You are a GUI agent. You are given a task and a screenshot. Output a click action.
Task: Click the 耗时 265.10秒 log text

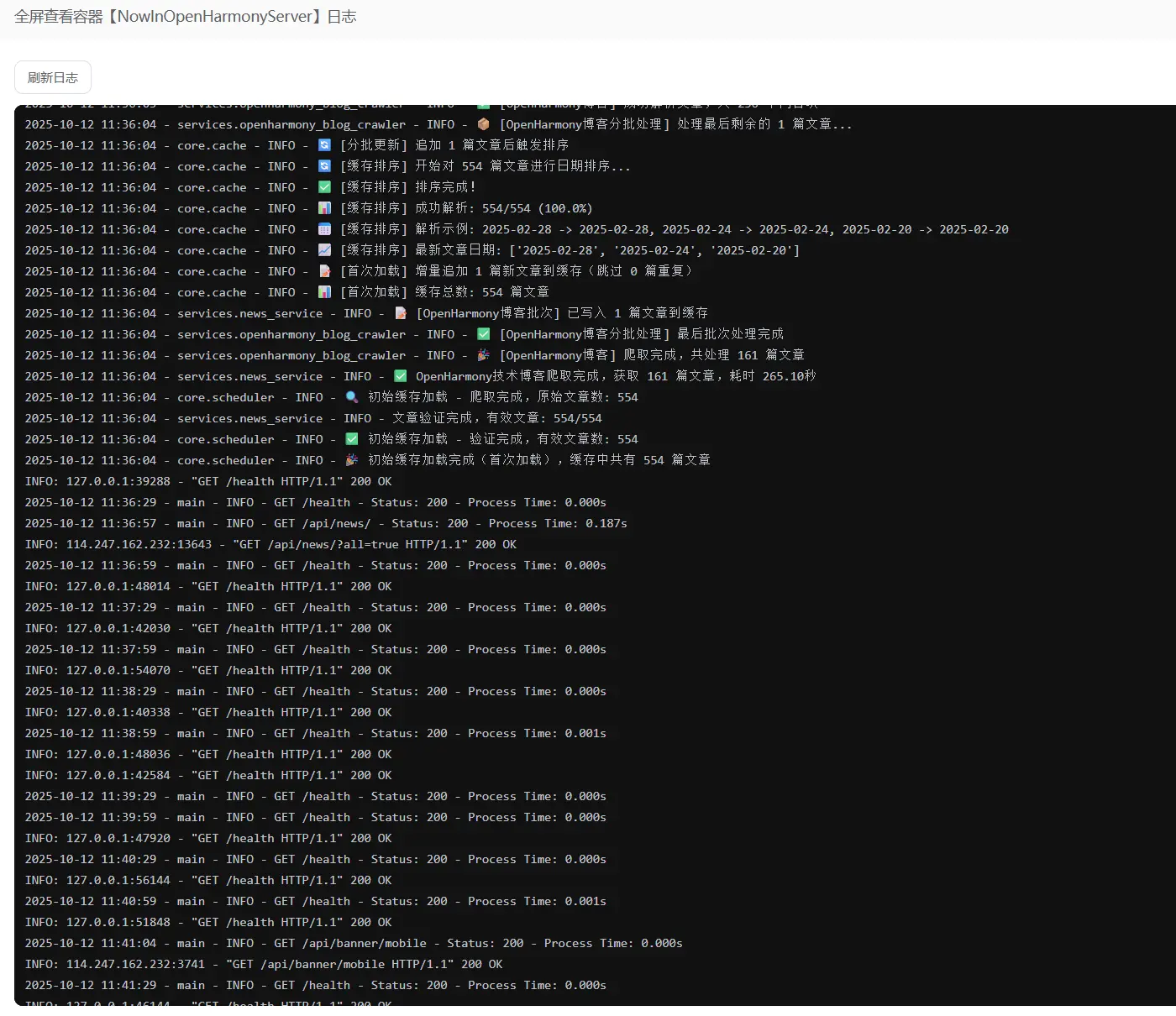click(772, 376)
